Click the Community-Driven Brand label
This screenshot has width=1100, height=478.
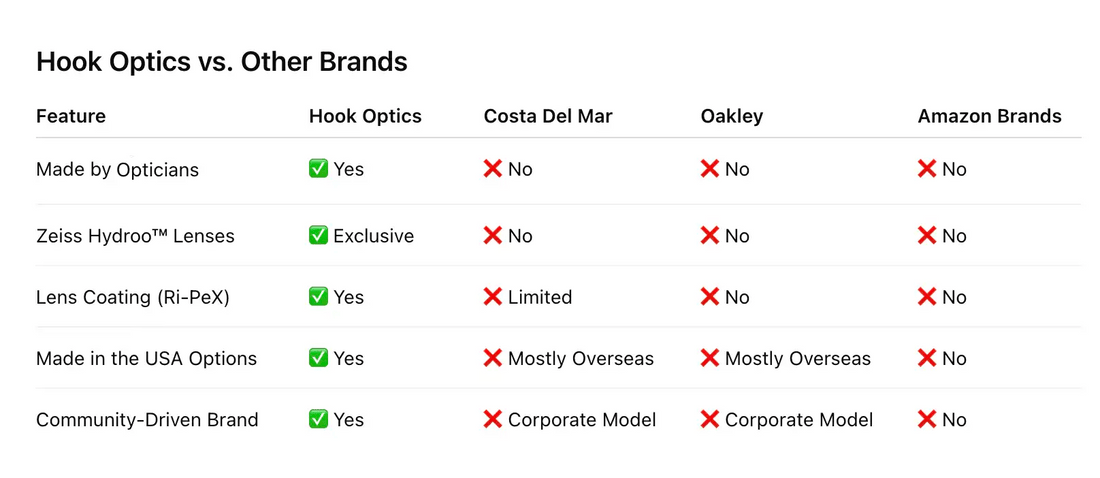pos(147,420)
